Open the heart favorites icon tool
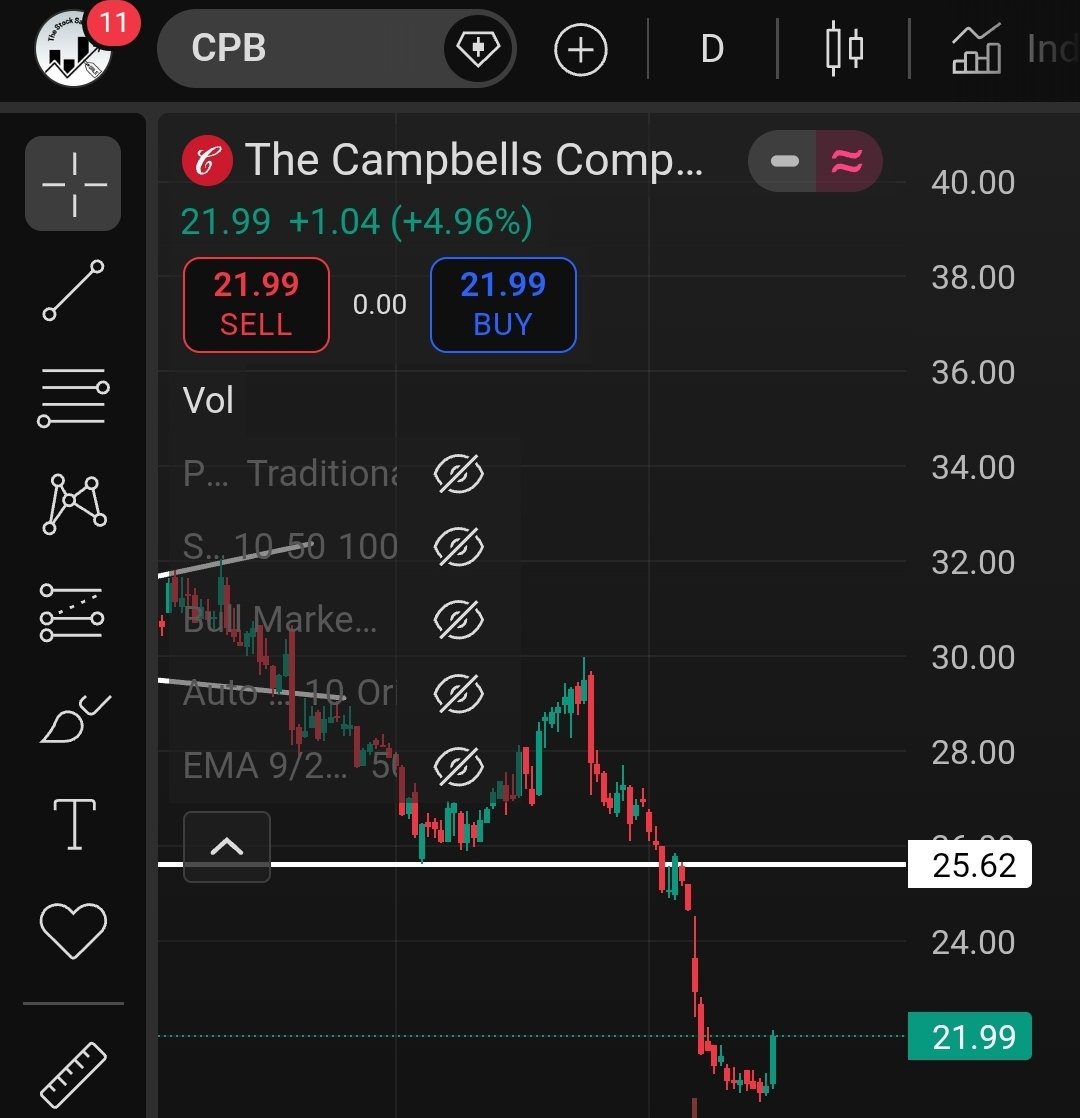The image size is (1080, 1118). [73, 930]
